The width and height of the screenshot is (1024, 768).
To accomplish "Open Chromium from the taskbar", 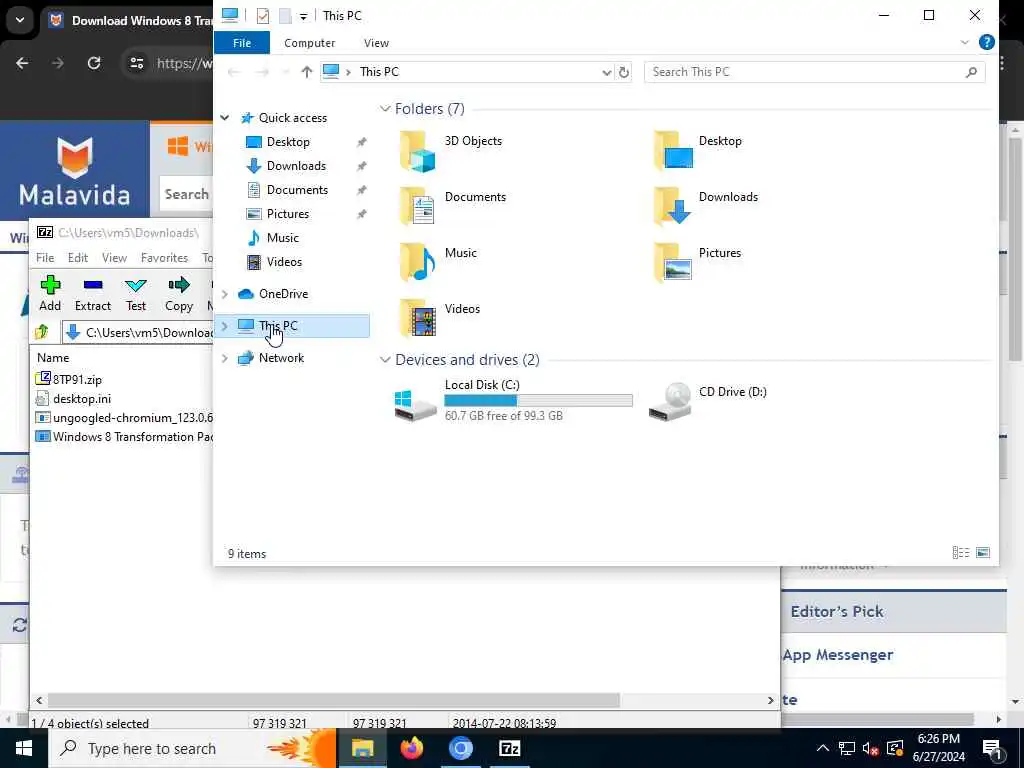I will click(x=460, y=748).
